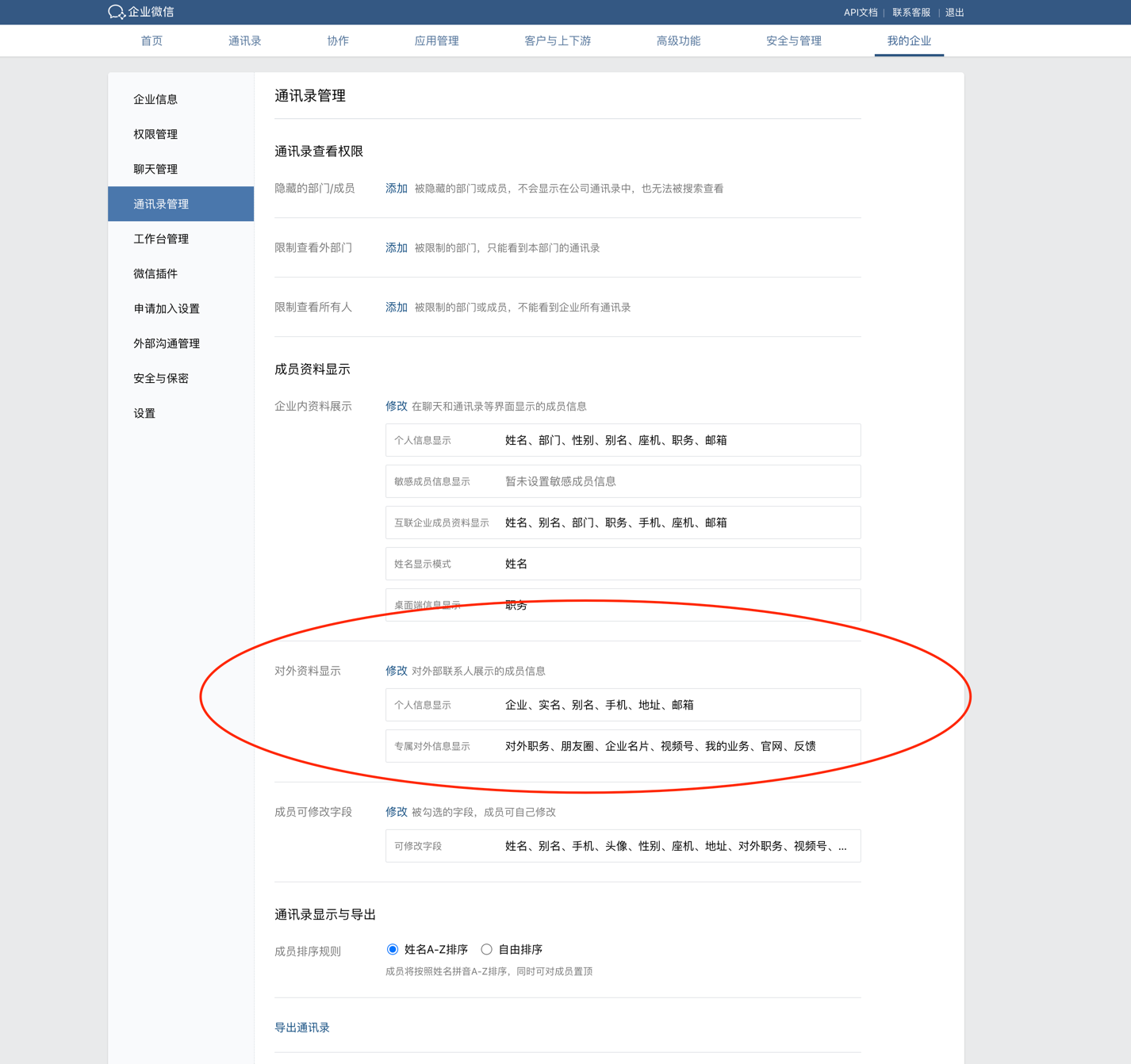Screen dimensions: 1131x1064
Task: Open 设置 in the sidebar
Action: [181, 413]
